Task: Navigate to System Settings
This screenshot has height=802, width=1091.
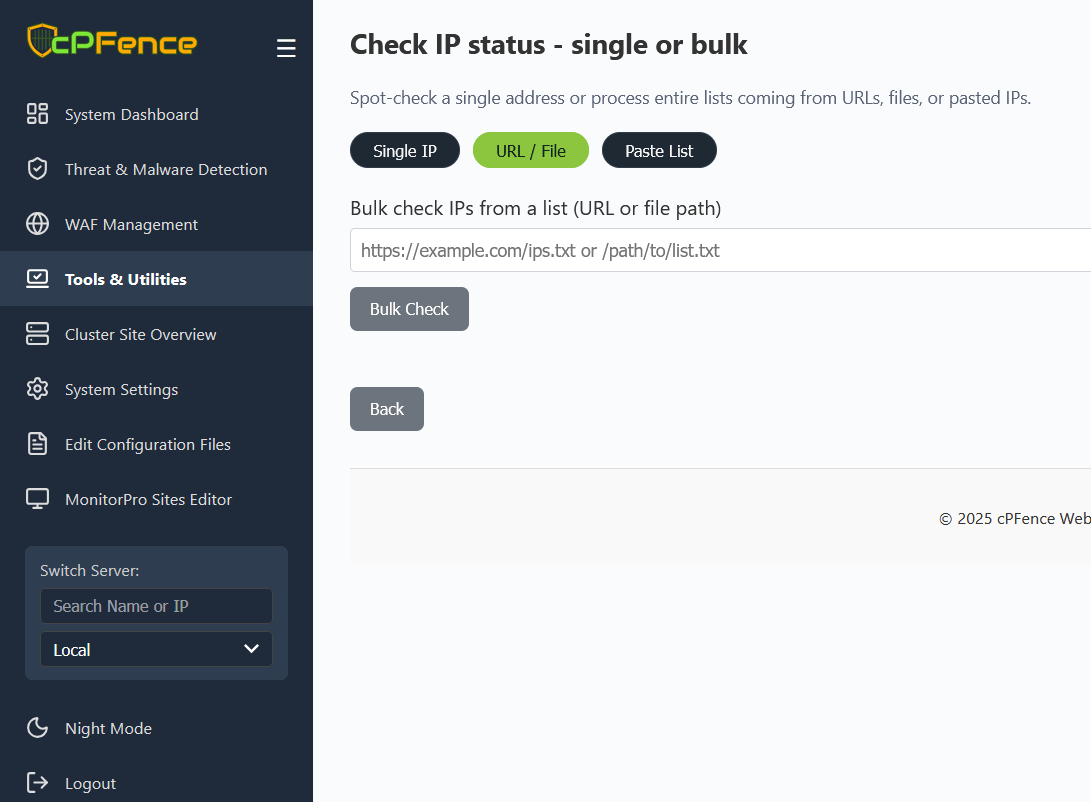Action: tap(157, 389)
